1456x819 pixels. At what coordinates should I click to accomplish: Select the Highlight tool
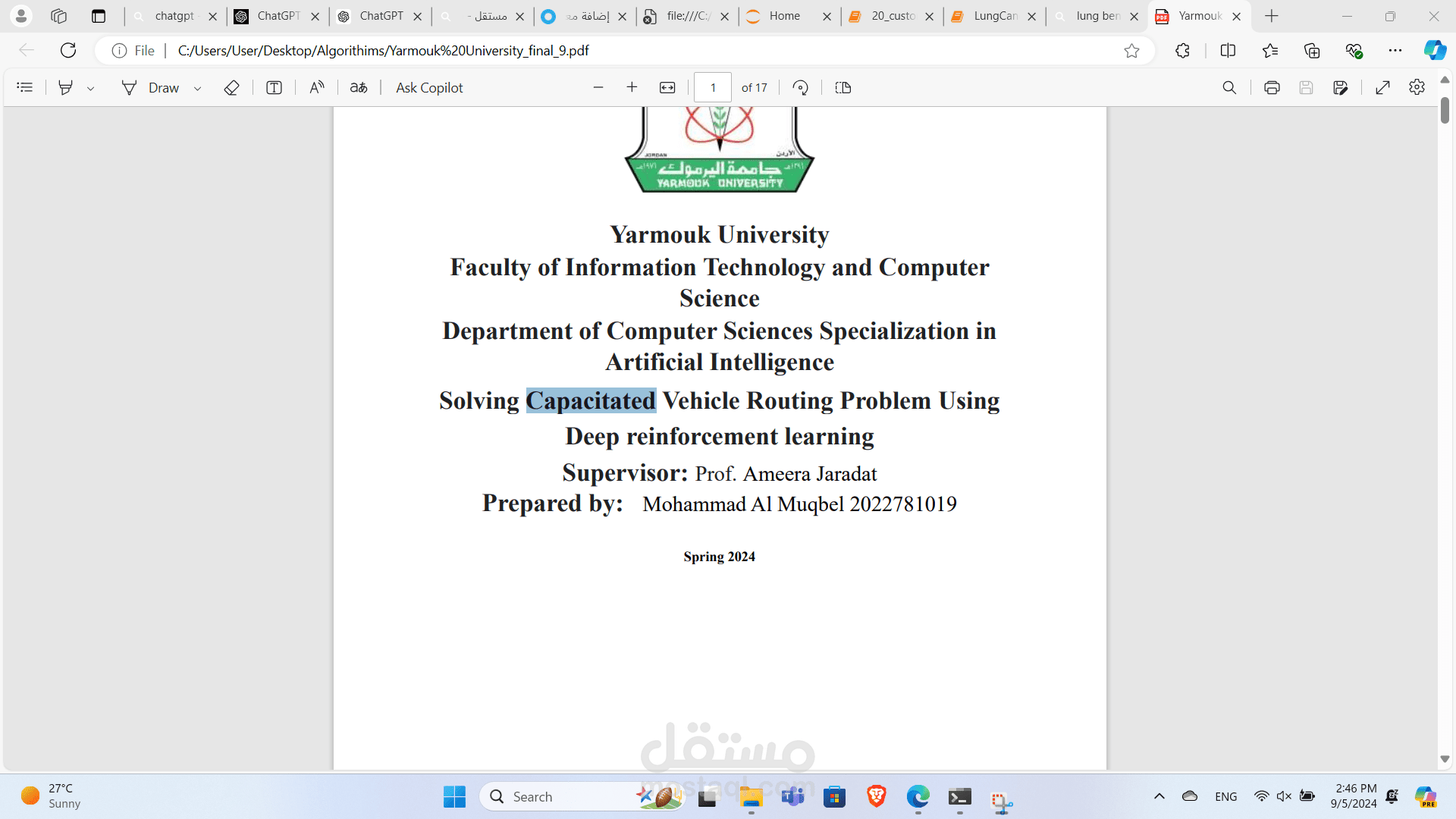pos(66,88)
